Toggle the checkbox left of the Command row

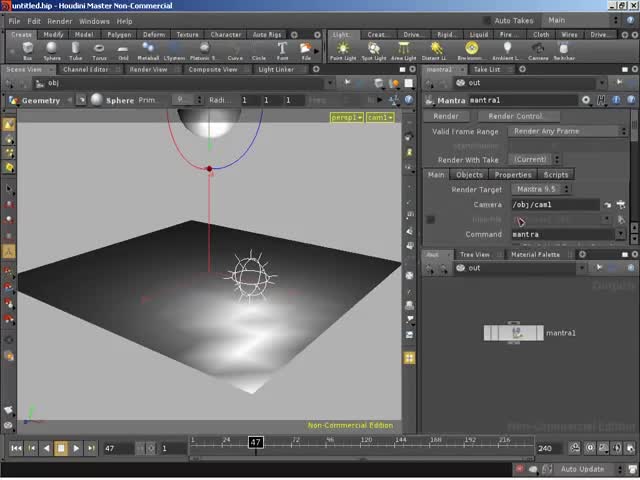tap(431, 219)
